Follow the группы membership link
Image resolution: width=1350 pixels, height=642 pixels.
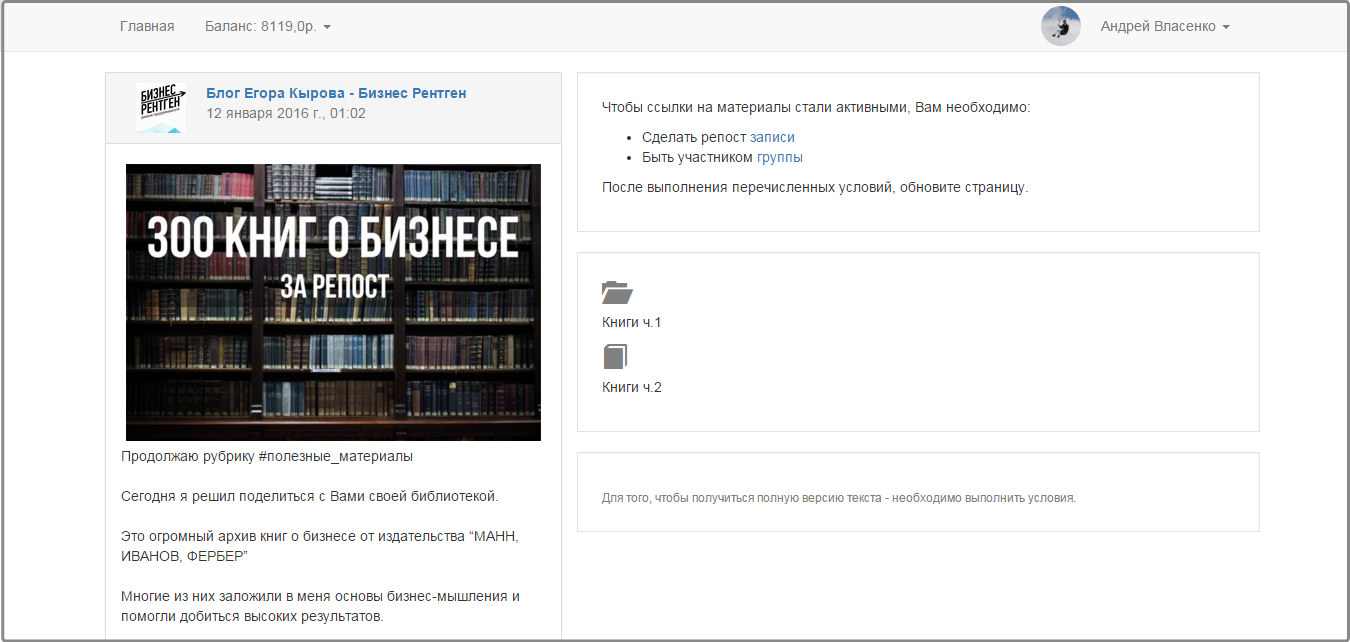(x=780, y=157)
